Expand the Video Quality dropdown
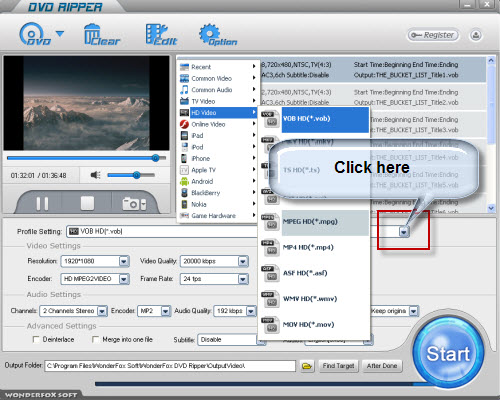 243,261
